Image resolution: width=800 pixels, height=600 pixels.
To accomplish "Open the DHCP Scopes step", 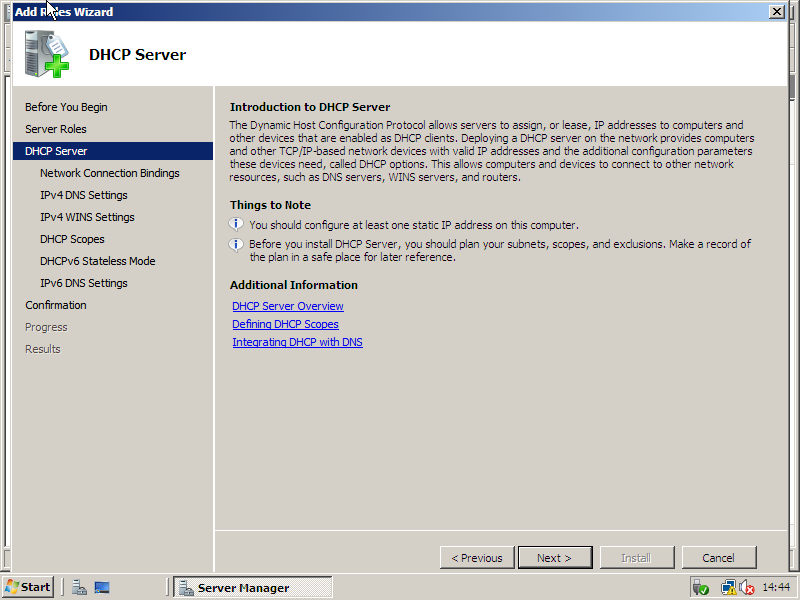I will 72,239.
